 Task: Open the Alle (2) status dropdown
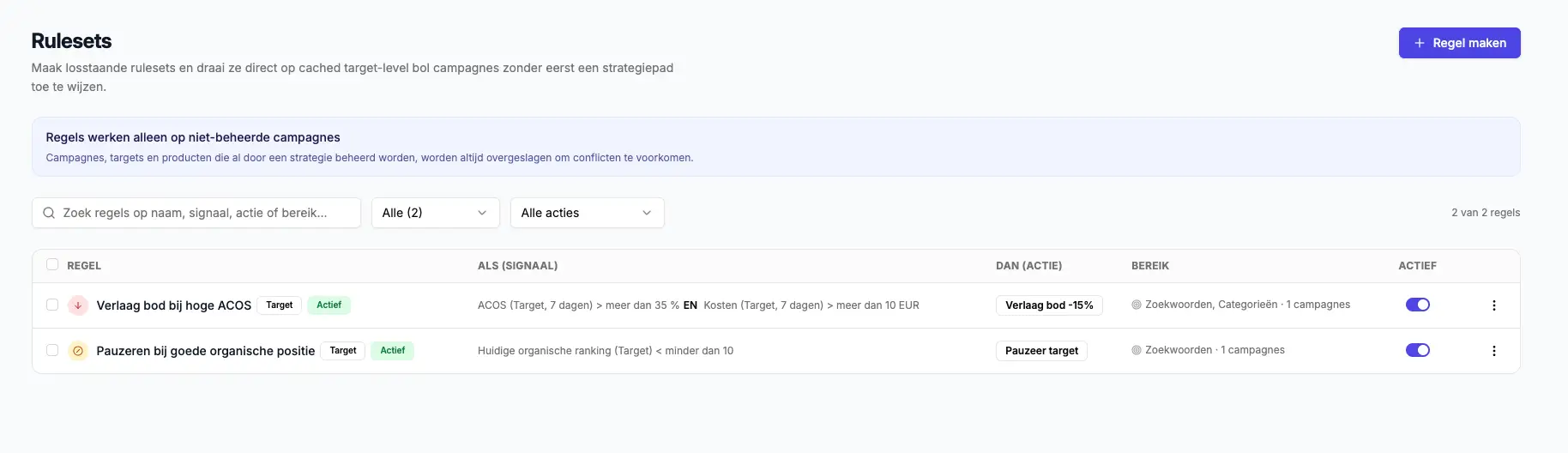point(436,213)
